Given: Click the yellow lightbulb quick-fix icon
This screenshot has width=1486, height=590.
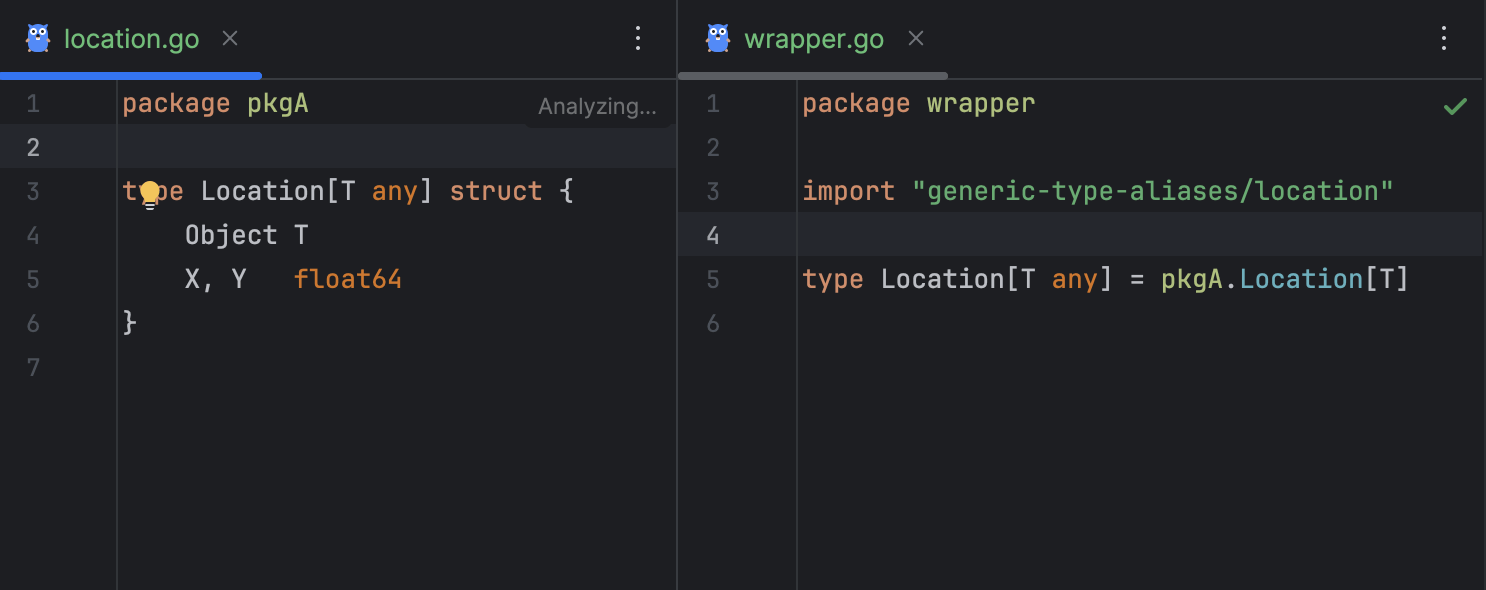Looking at the screenshot, I should click(x=150, y=193).
